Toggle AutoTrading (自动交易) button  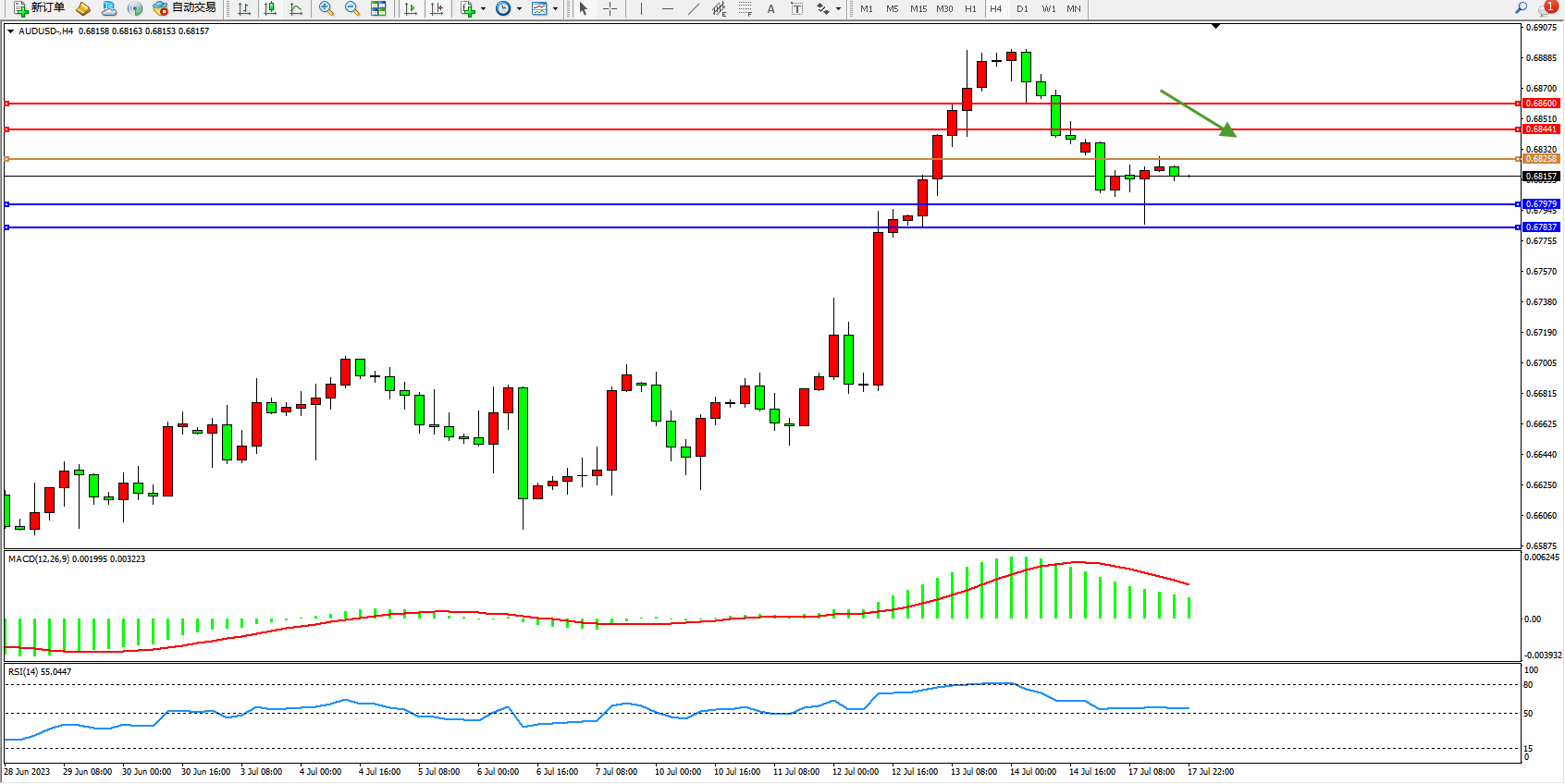point(185,8)
